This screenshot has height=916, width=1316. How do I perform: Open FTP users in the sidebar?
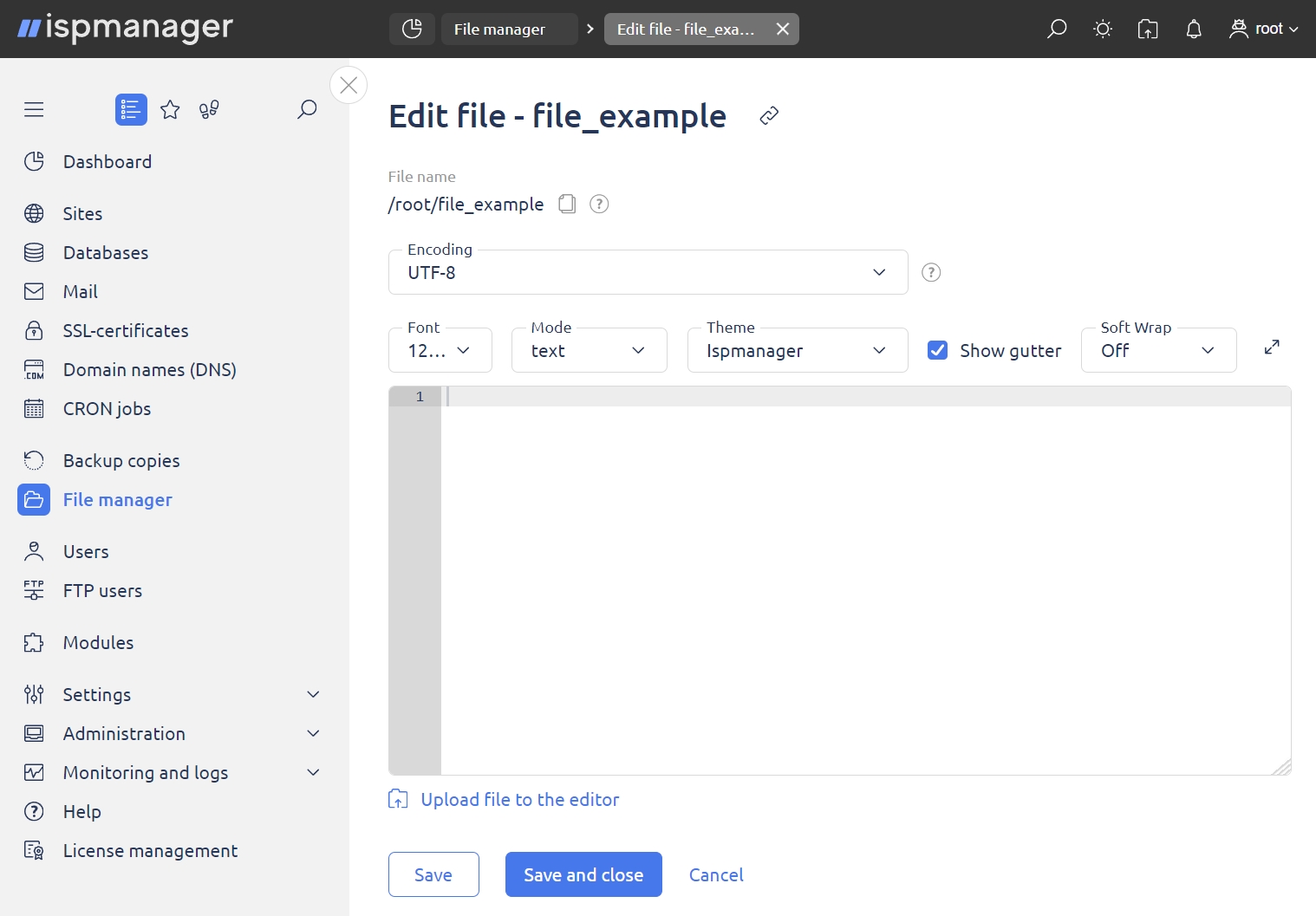pos(102,590)
